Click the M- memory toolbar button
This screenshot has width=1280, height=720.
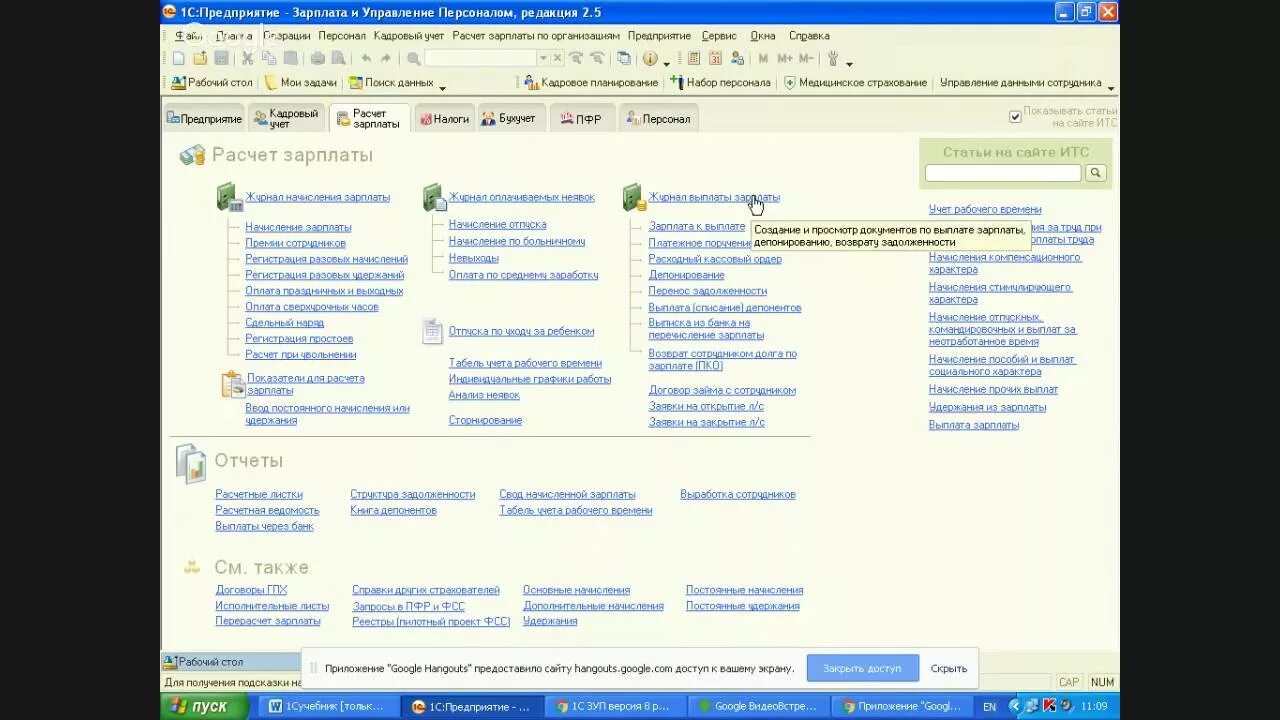point(806,58)
